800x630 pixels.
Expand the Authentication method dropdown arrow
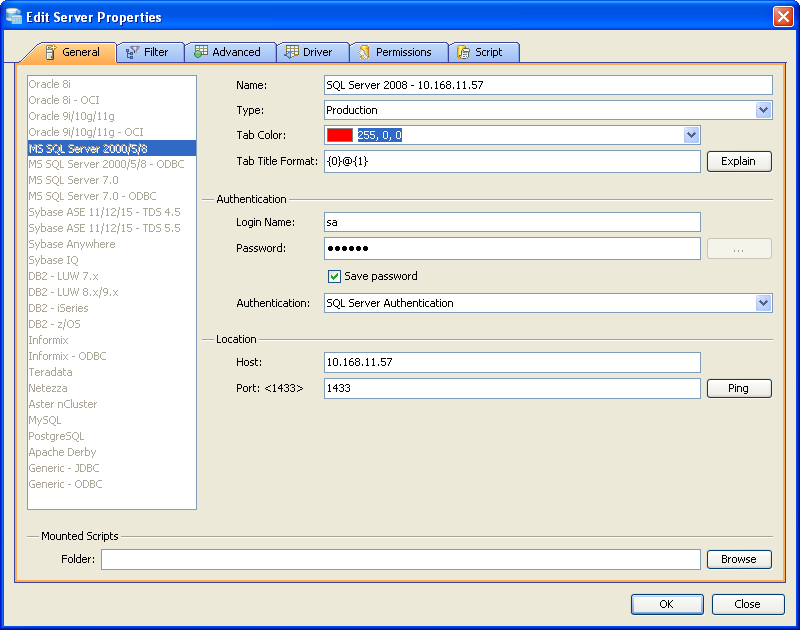click(x=763, y=303)
